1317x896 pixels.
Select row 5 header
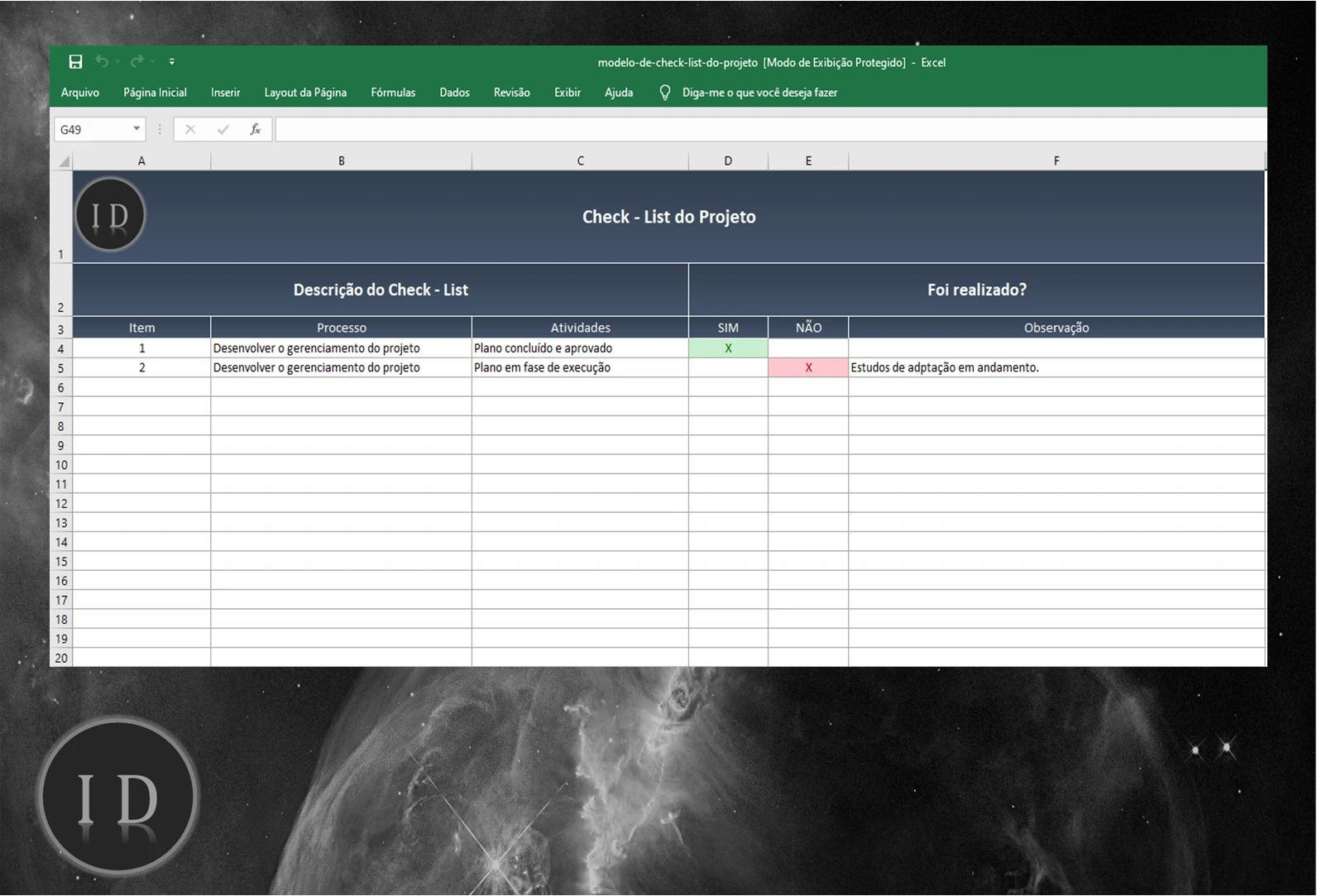pyautogui.click(x=61, y=368)
